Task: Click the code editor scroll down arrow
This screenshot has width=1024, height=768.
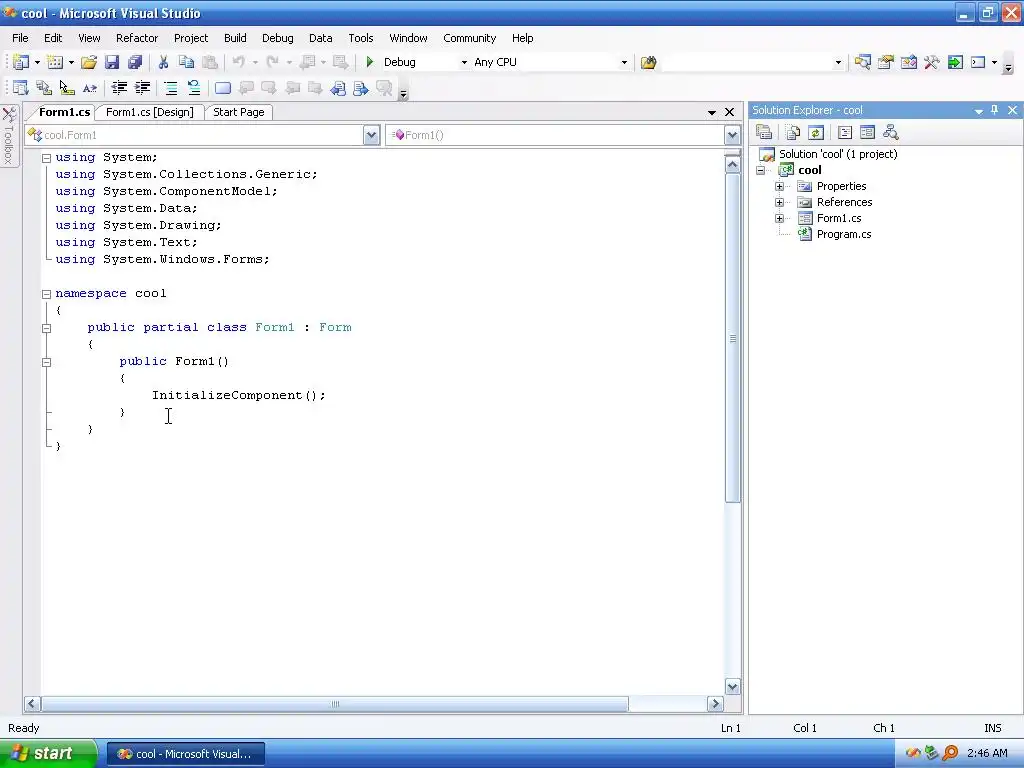Action: tap(733, 686)
